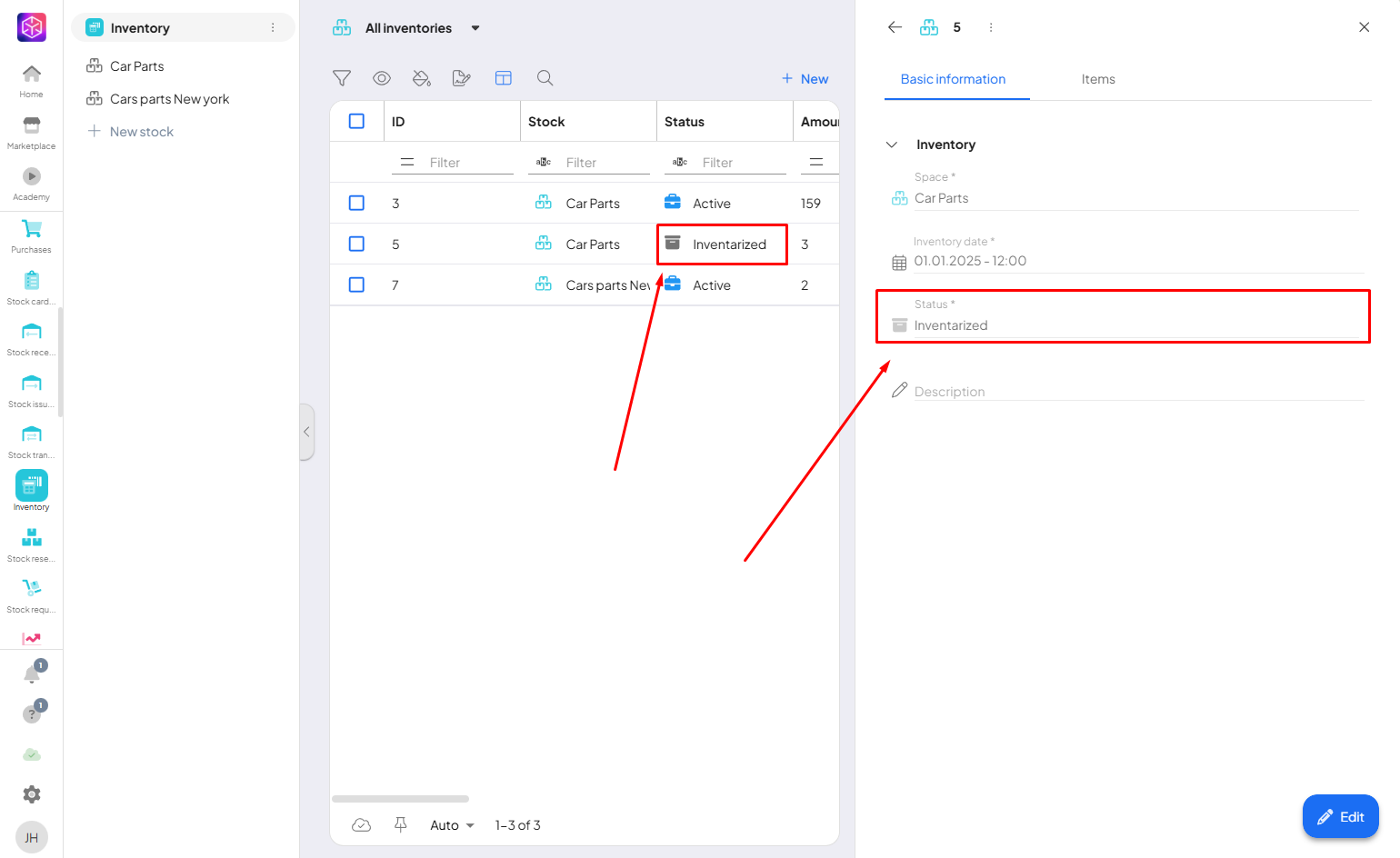
Task: Go back using the left arrow icon
Action: [x=895, y=27]
